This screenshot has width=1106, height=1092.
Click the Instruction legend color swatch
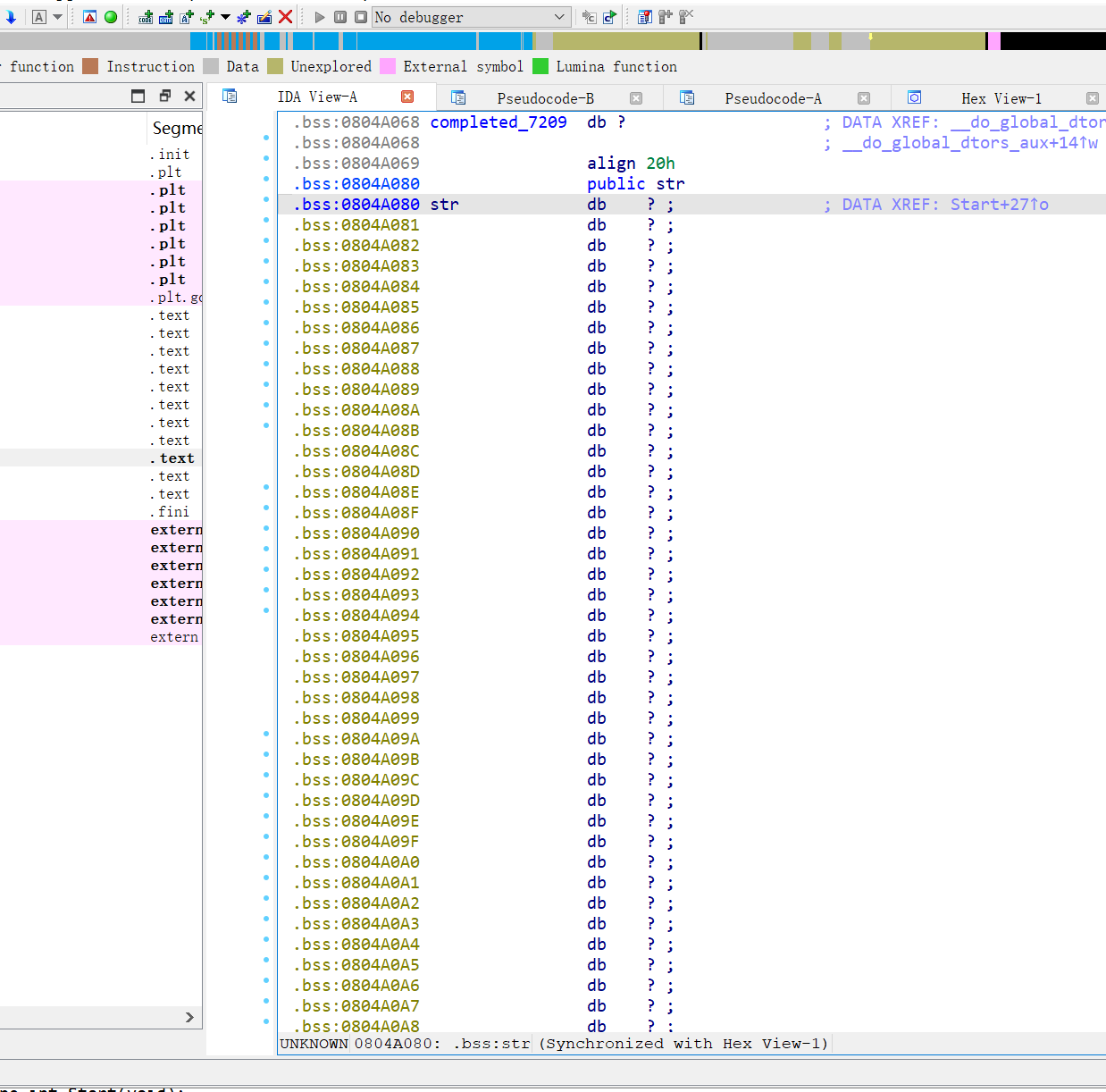pos(90,66)
